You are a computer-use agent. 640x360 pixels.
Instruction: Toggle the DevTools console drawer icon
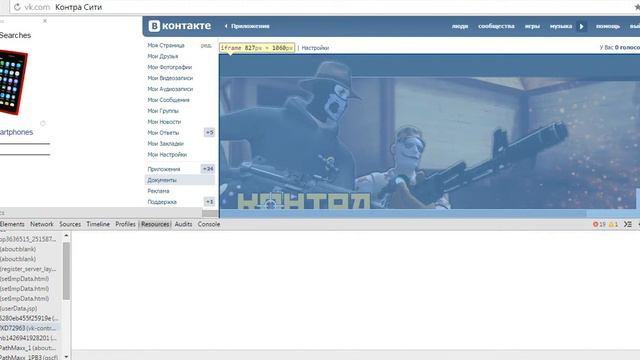pos(628,224)
